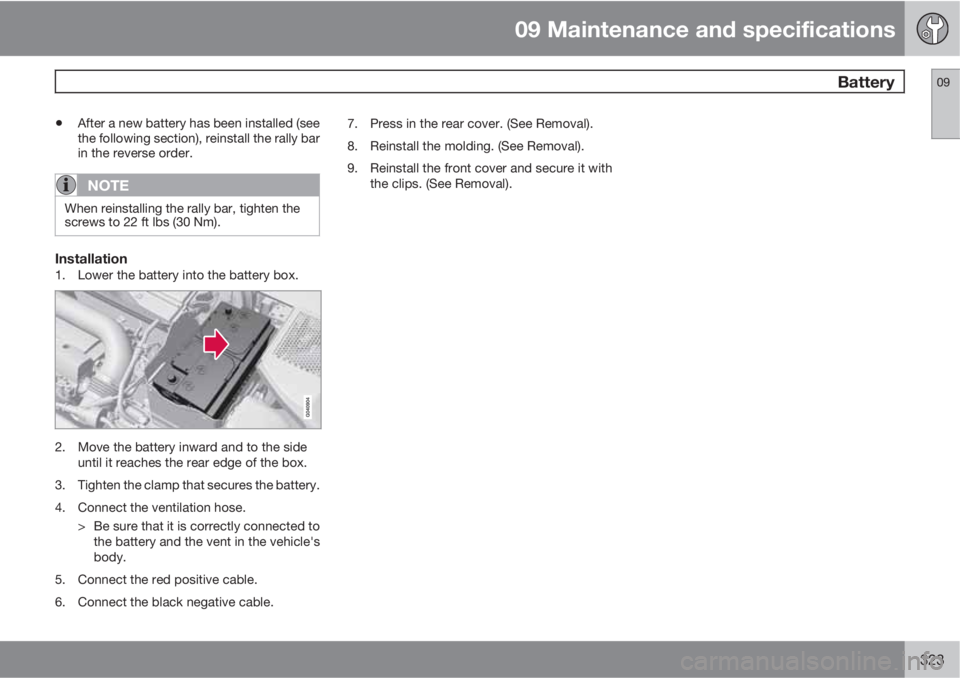The image size is (960, 678).
Task: Click "Be sure that it is correctly connected" sub-step
Action: (x=206, y=541)
